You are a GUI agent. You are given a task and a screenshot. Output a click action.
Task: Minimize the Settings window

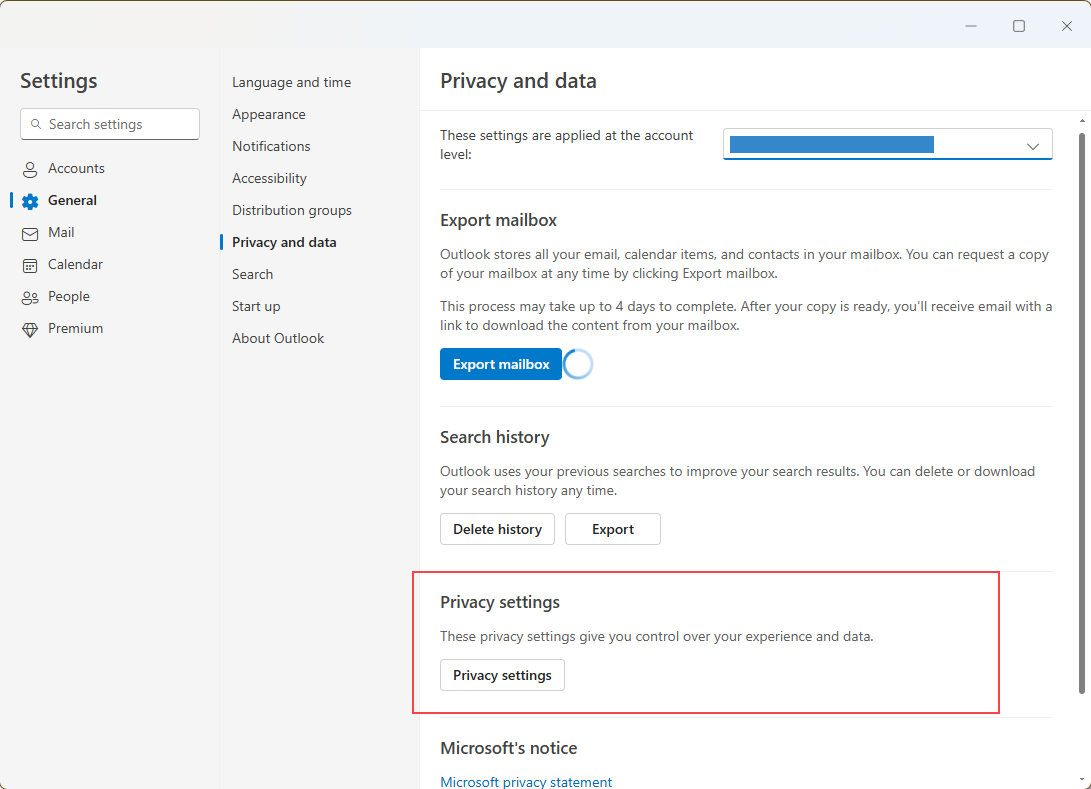[x=971, y=26]
